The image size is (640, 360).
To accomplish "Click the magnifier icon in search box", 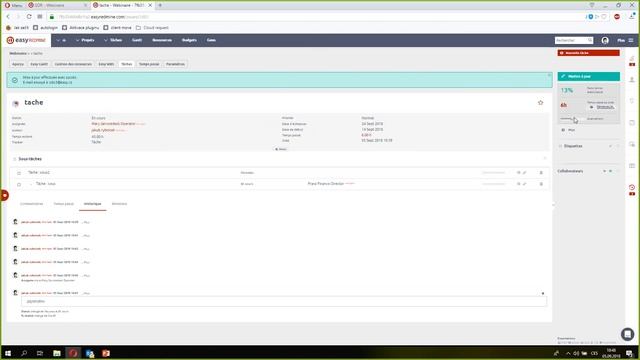I will point(590,40).
